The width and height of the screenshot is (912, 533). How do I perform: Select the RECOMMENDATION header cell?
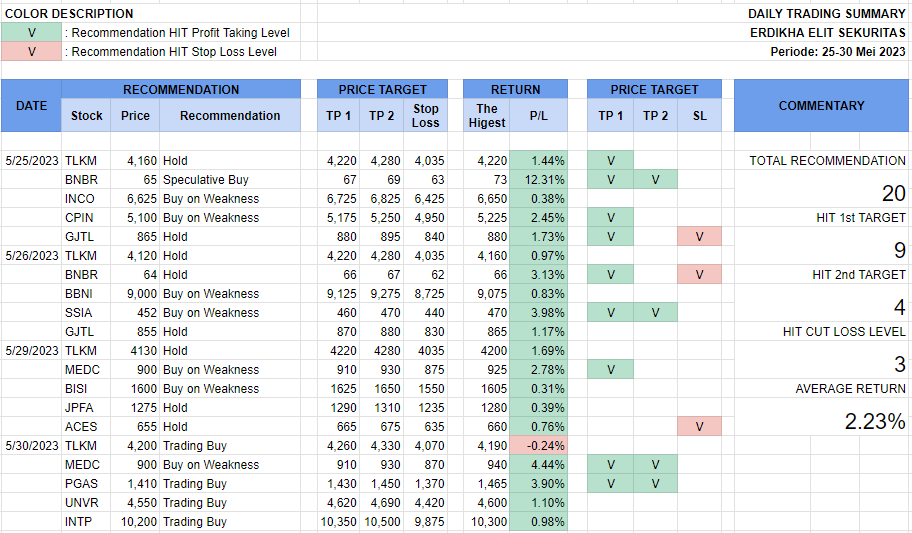point(181,90)
